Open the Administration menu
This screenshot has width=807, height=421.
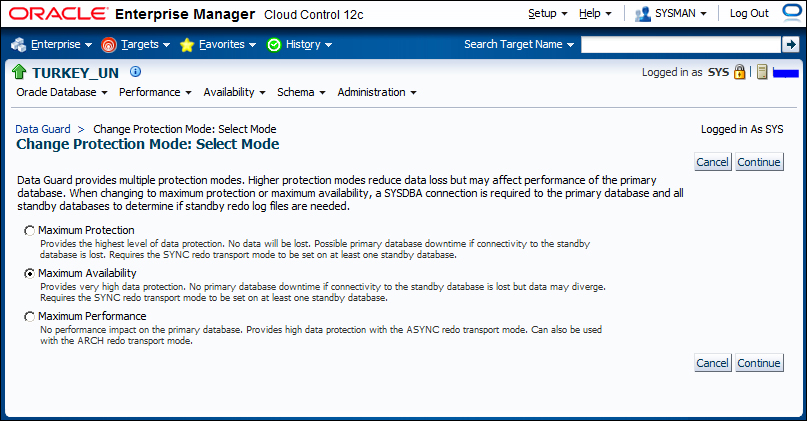tap(377, 92)
